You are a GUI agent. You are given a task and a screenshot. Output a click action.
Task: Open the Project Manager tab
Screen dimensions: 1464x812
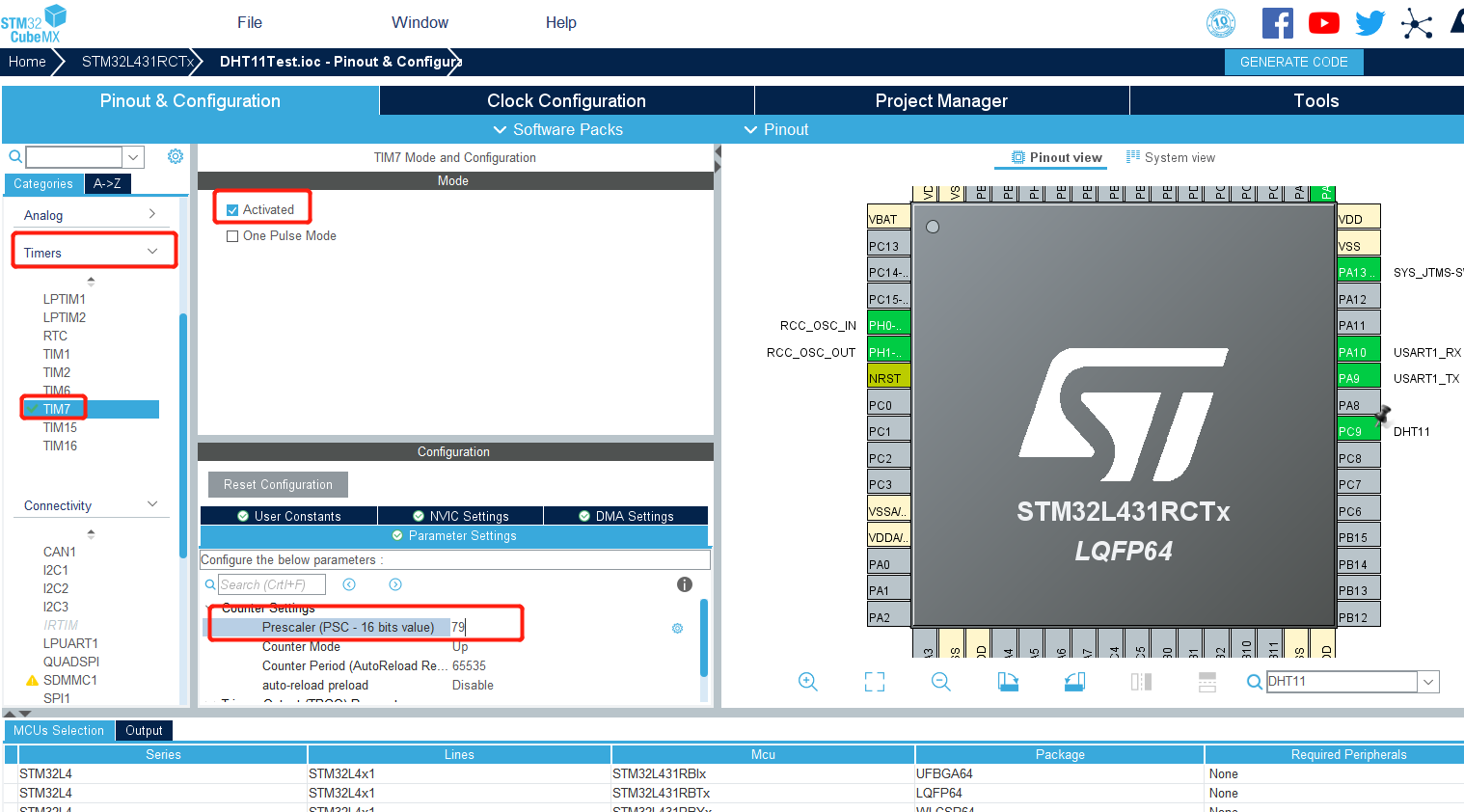click(940, 100)
